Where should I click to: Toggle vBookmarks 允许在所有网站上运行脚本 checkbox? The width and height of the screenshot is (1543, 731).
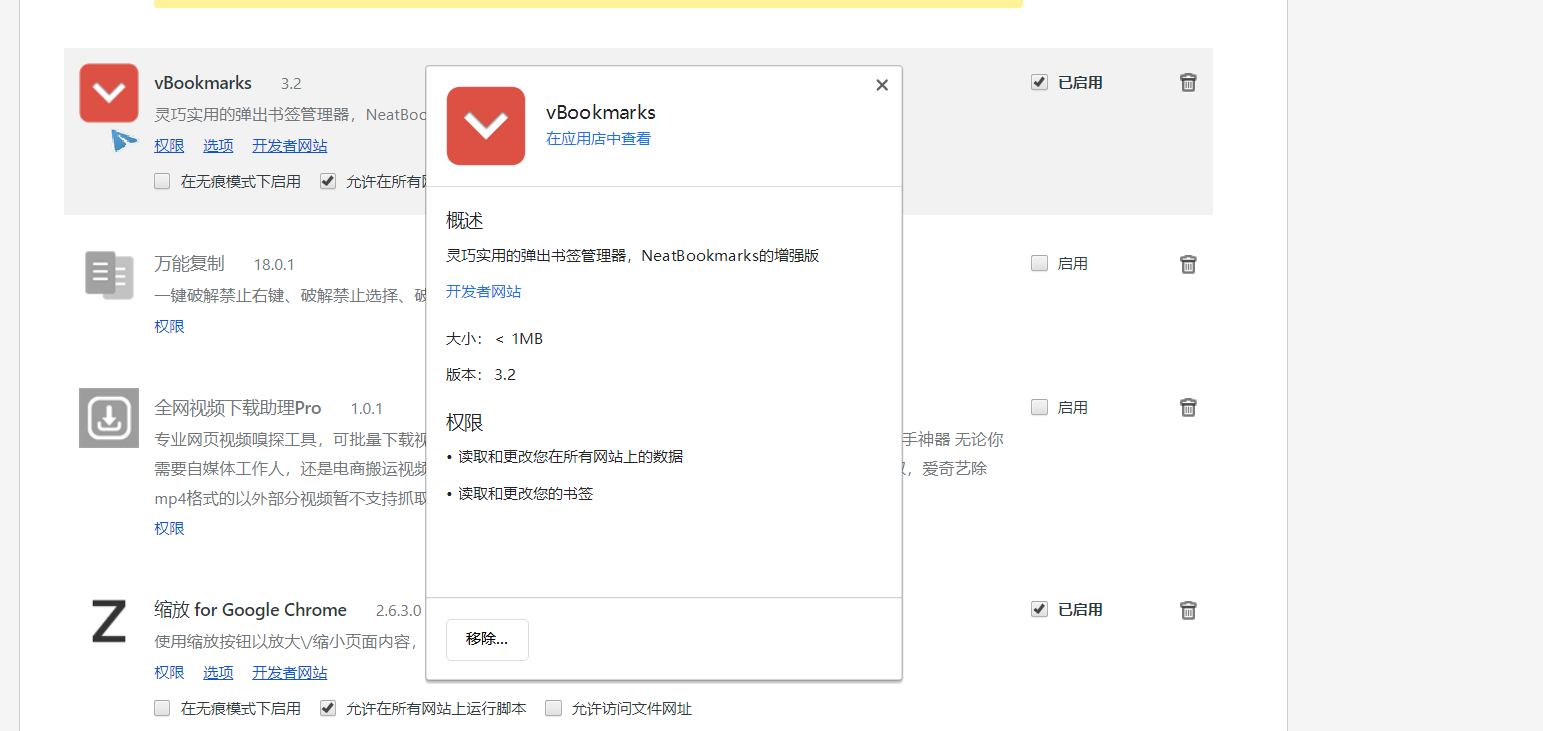[x=327, y=181]
